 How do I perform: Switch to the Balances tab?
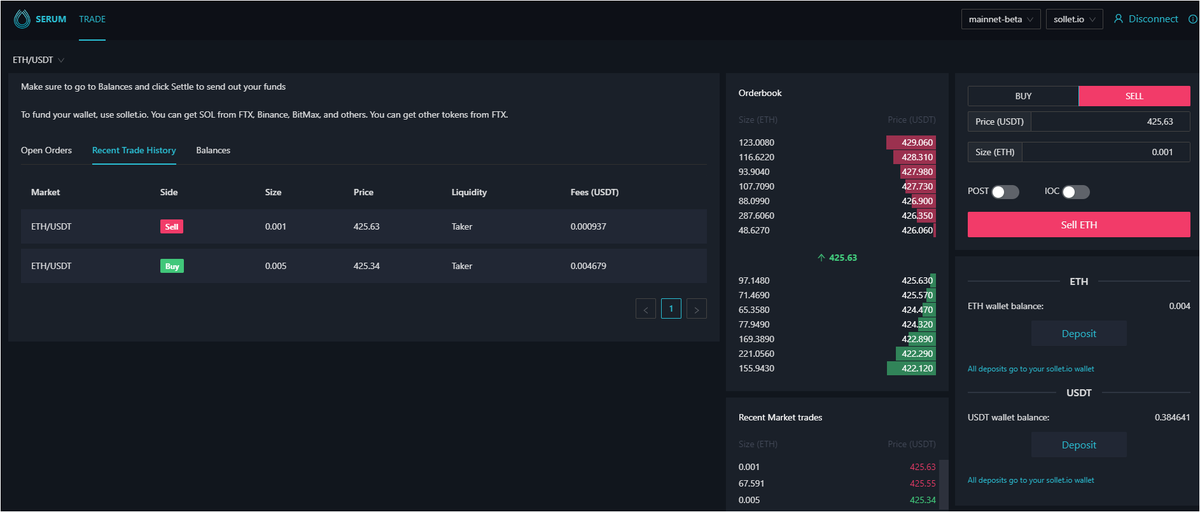click(x=213, y=150)
